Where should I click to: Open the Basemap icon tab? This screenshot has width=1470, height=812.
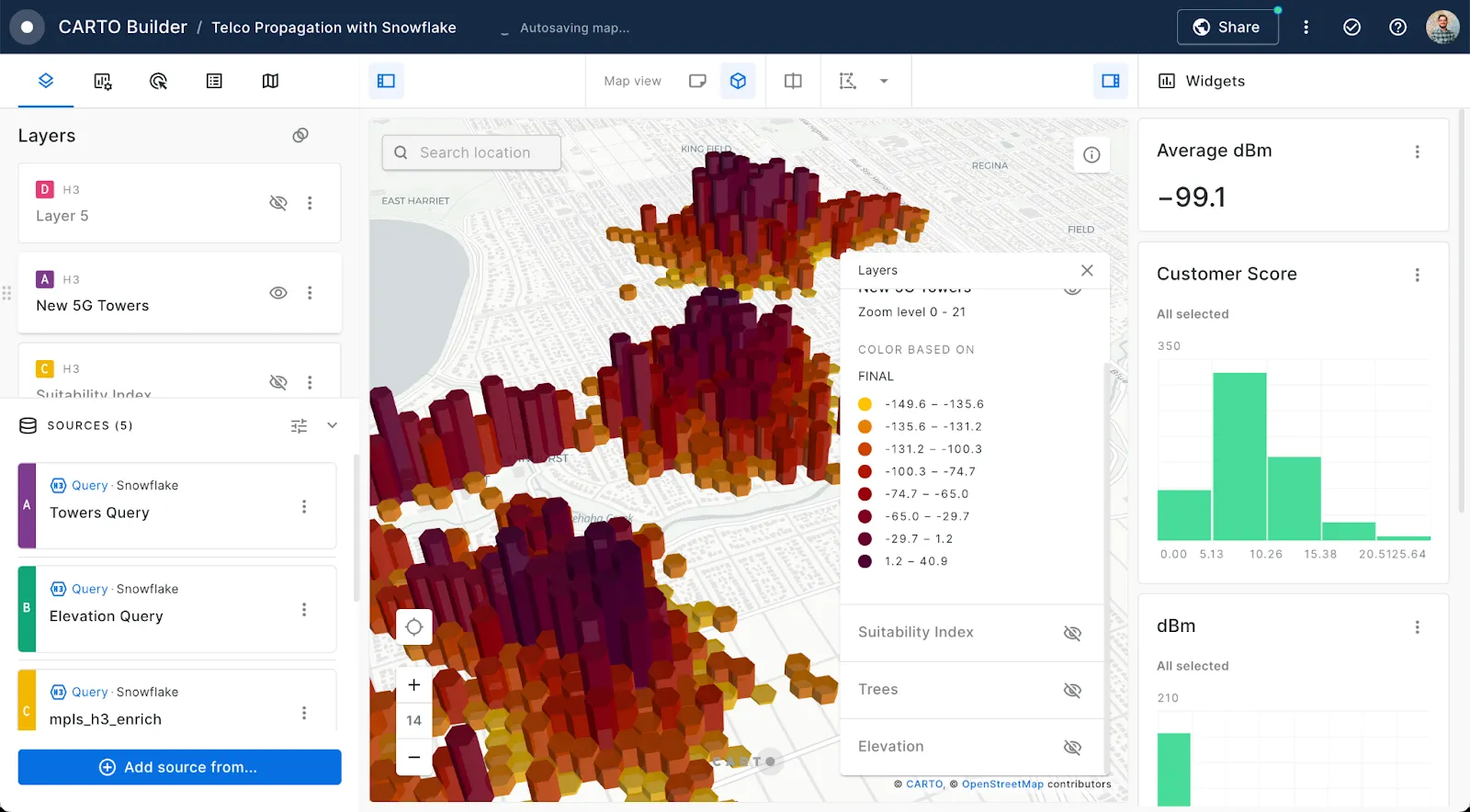[270, 81]
